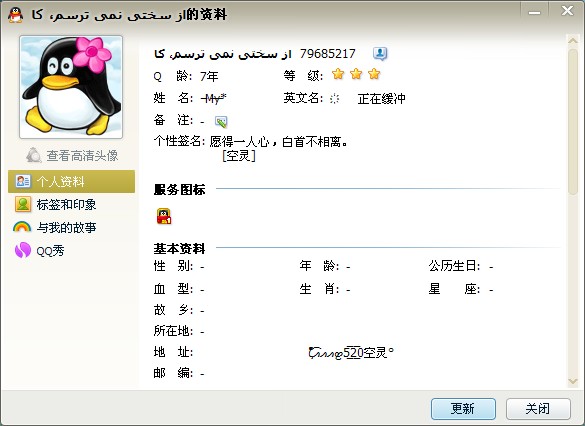The width and height of the screenshot is (585, 426).
Task: Click the 关闭 button
Action: [x=538, y=409]
